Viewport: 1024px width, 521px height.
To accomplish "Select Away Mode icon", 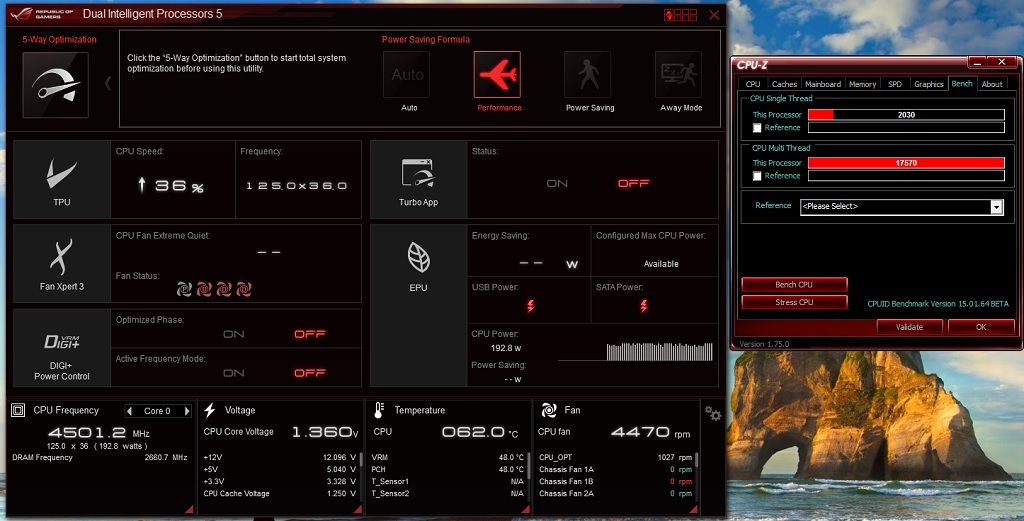I will tap(679, 75).
